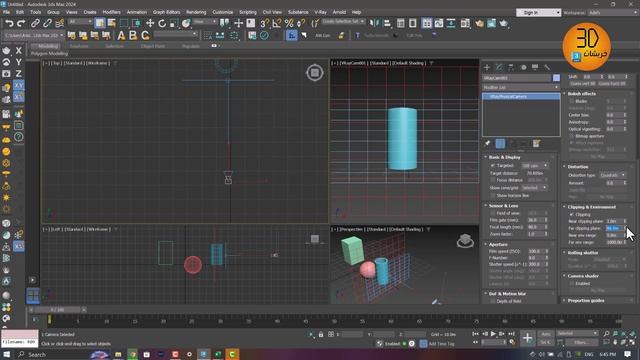This screenshot has height=360, width=640.
Task: Enable the Show horizon line checkbox
Action: (x=493, y=196)
